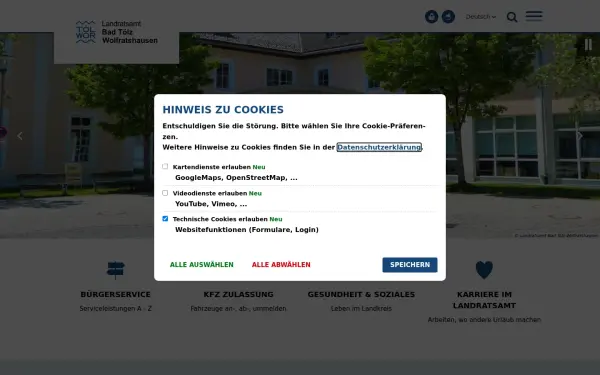600x375 pixels.
Task: Click the second round blue header icon
Action: 448,17
